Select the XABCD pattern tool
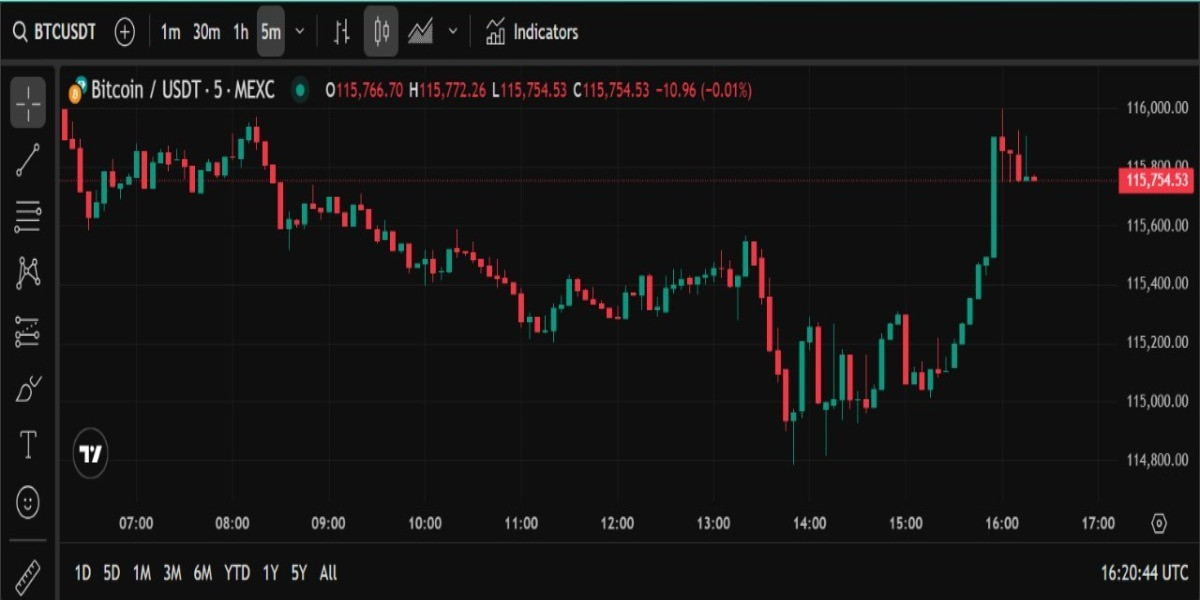This screenshot has height=600, width=1200. tap(28, 272)
